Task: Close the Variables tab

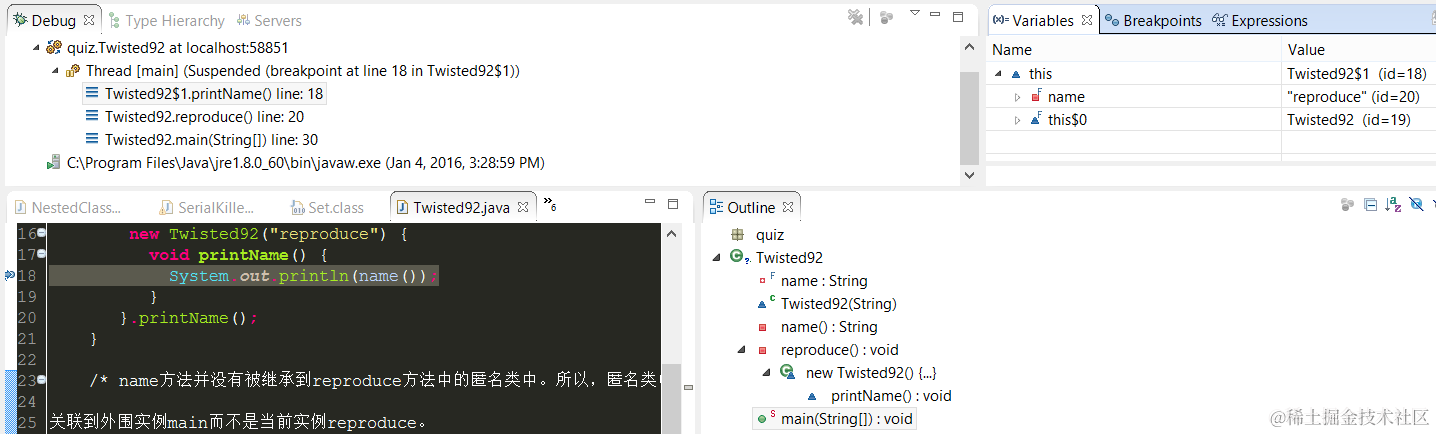Action: click(1086, 20)
